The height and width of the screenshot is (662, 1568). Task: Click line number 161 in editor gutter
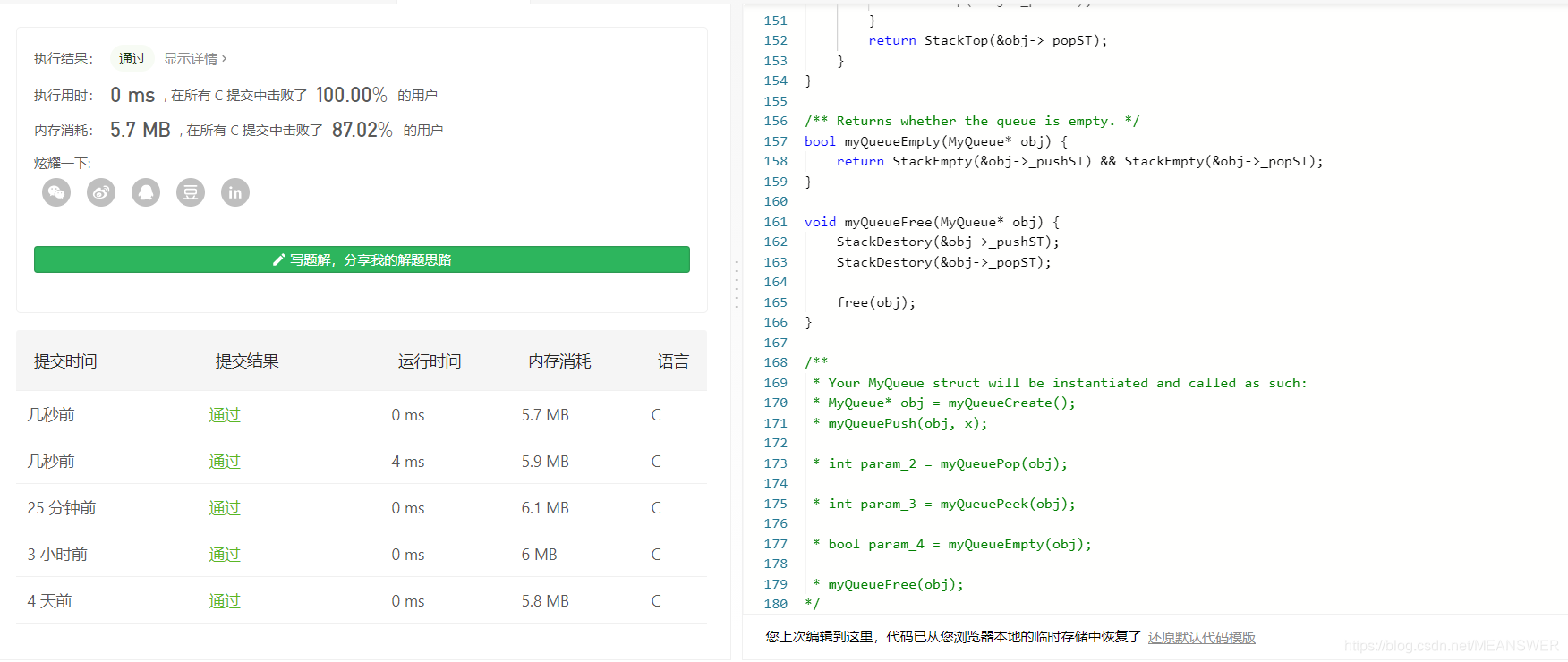point(775,222)
